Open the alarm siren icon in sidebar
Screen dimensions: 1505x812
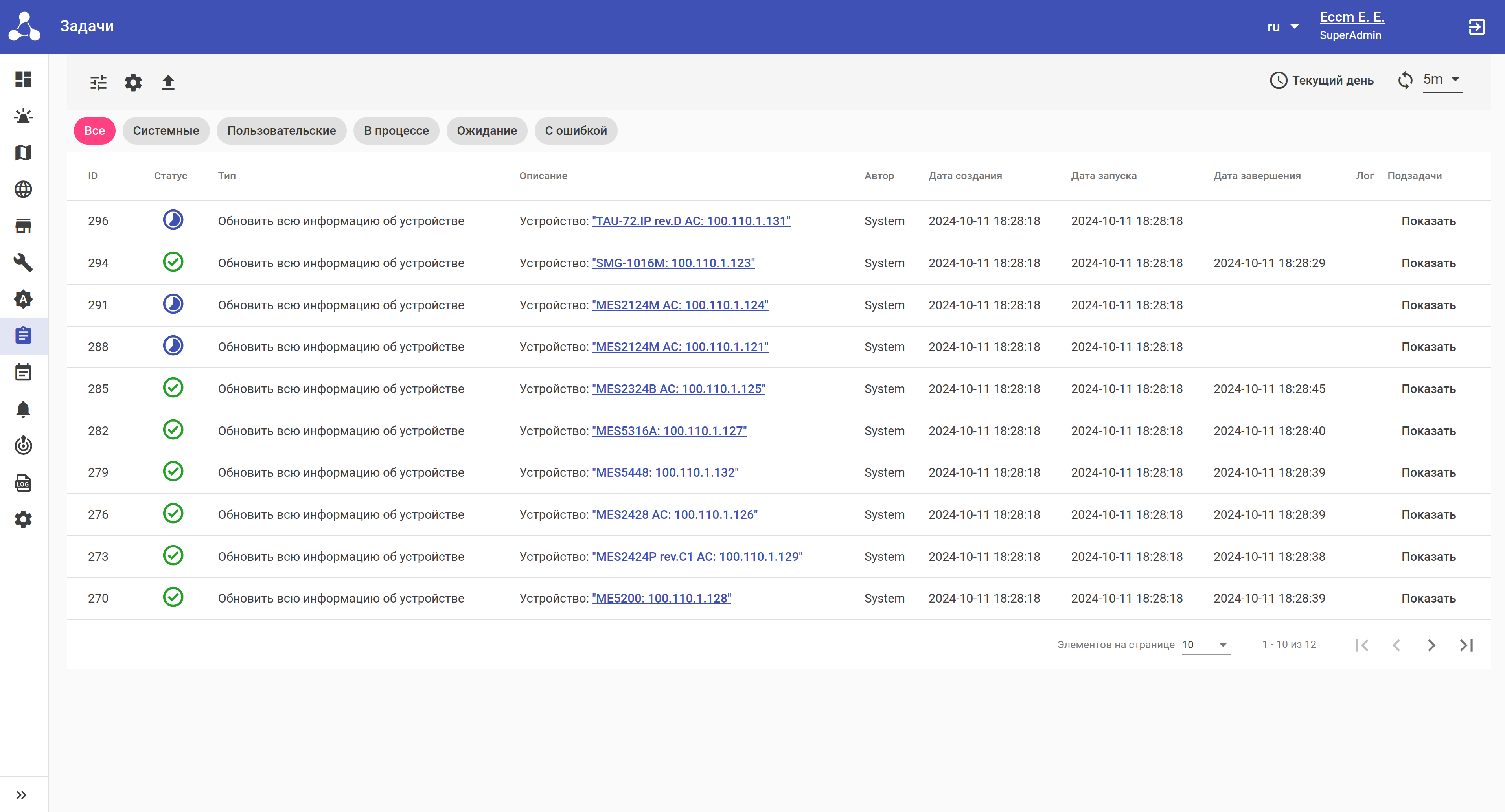23,116
